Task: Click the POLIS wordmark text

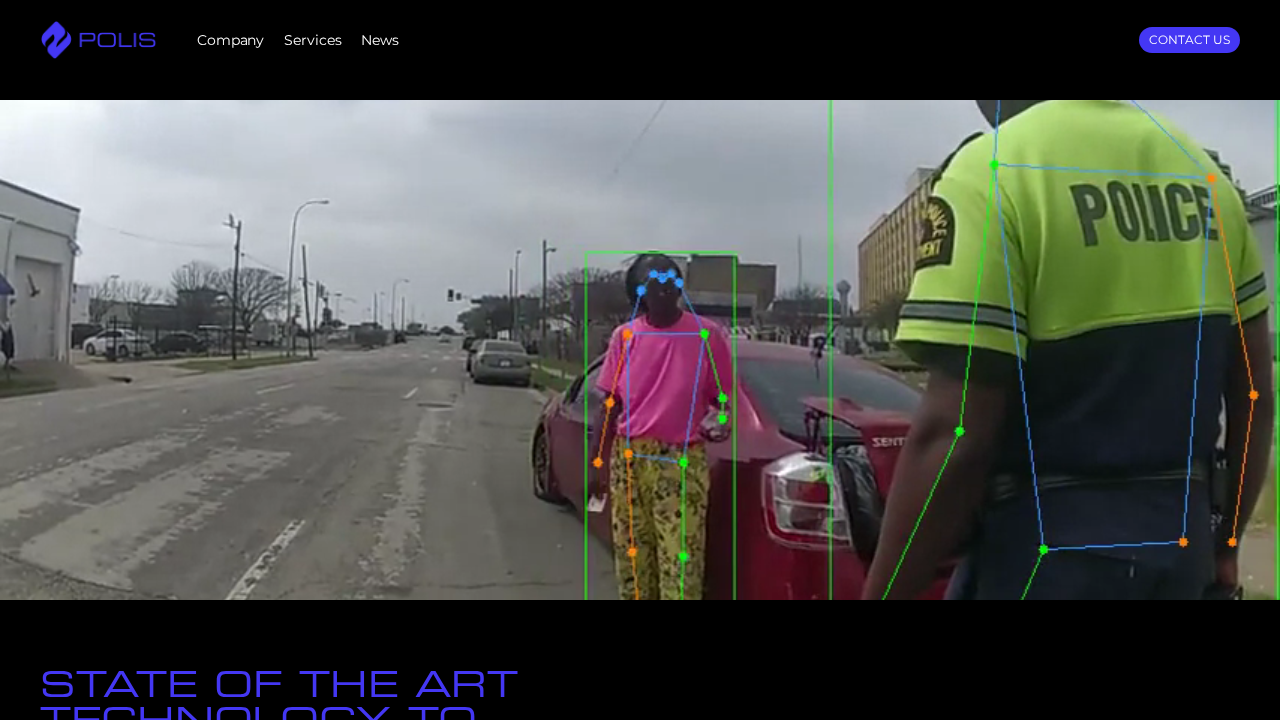Action: (x=117, y=41)
